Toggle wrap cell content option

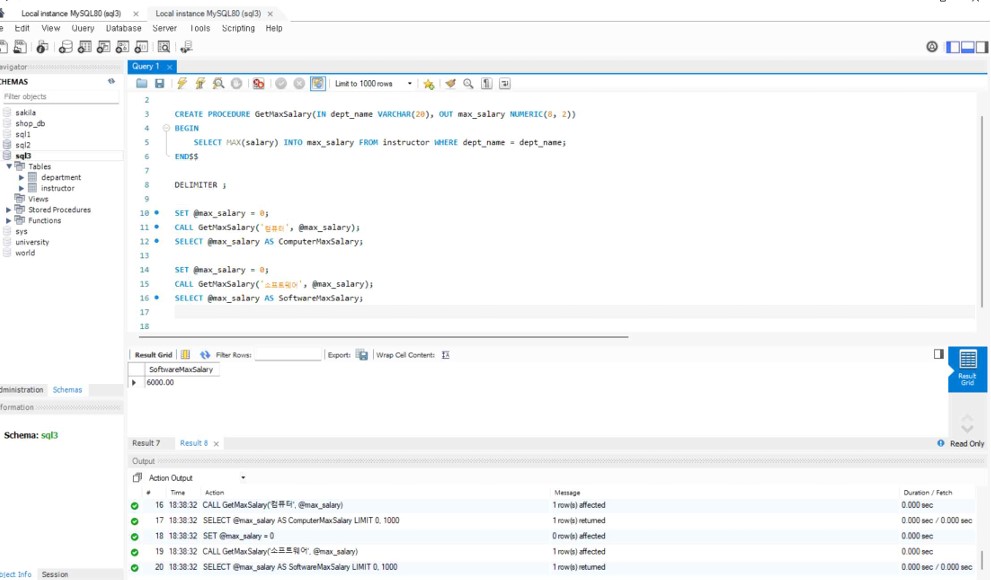click(x=446, y=355)
